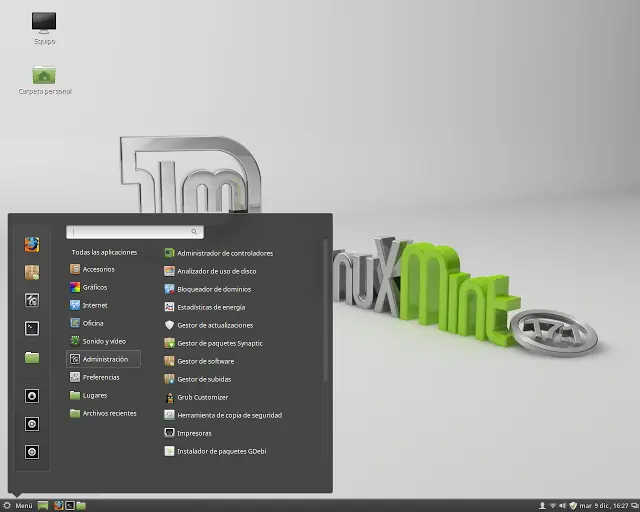Open the file manager folder in favorites sidebar

click(32, 357)
